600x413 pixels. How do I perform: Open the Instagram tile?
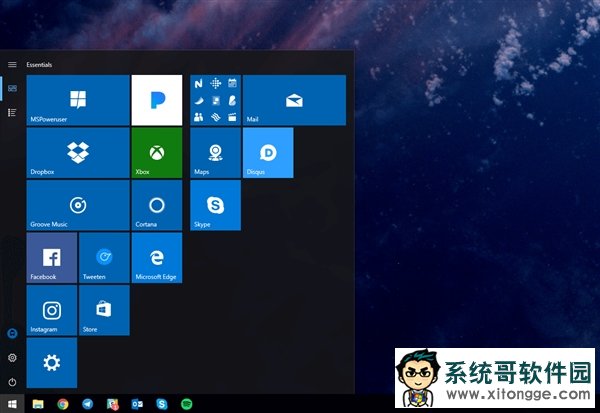(x=52, y=310)
